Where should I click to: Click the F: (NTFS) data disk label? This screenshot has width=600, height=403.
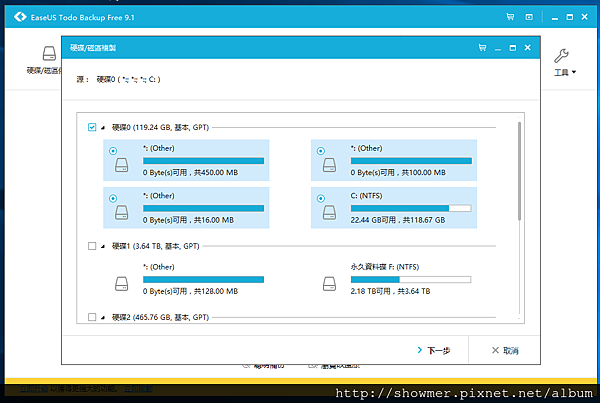[385, 267]
